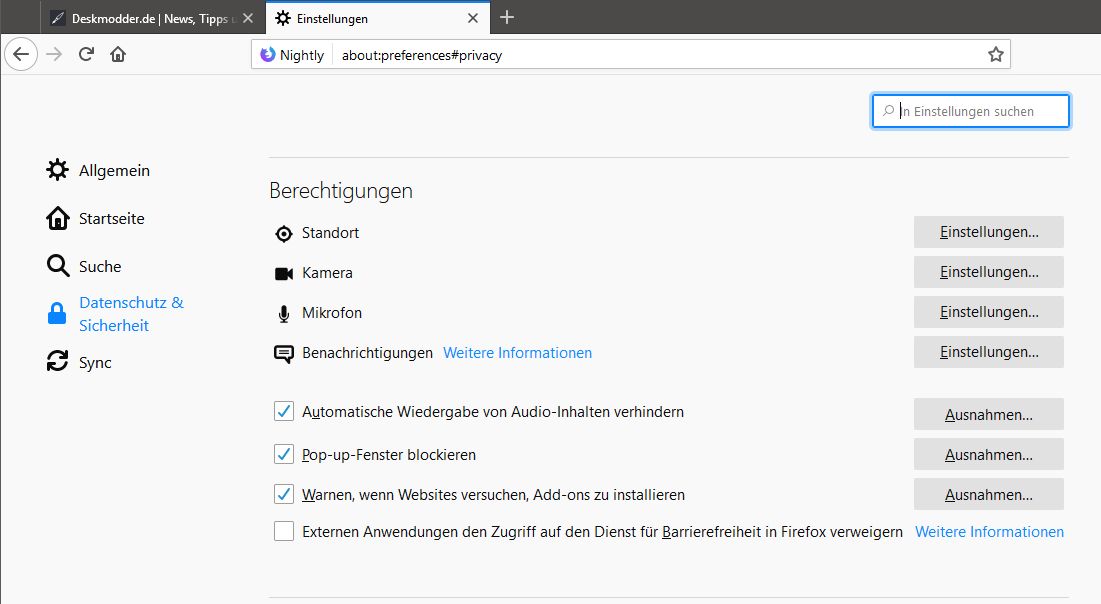
Task: Open the Startseite settings category
Action: pos(95,218)
